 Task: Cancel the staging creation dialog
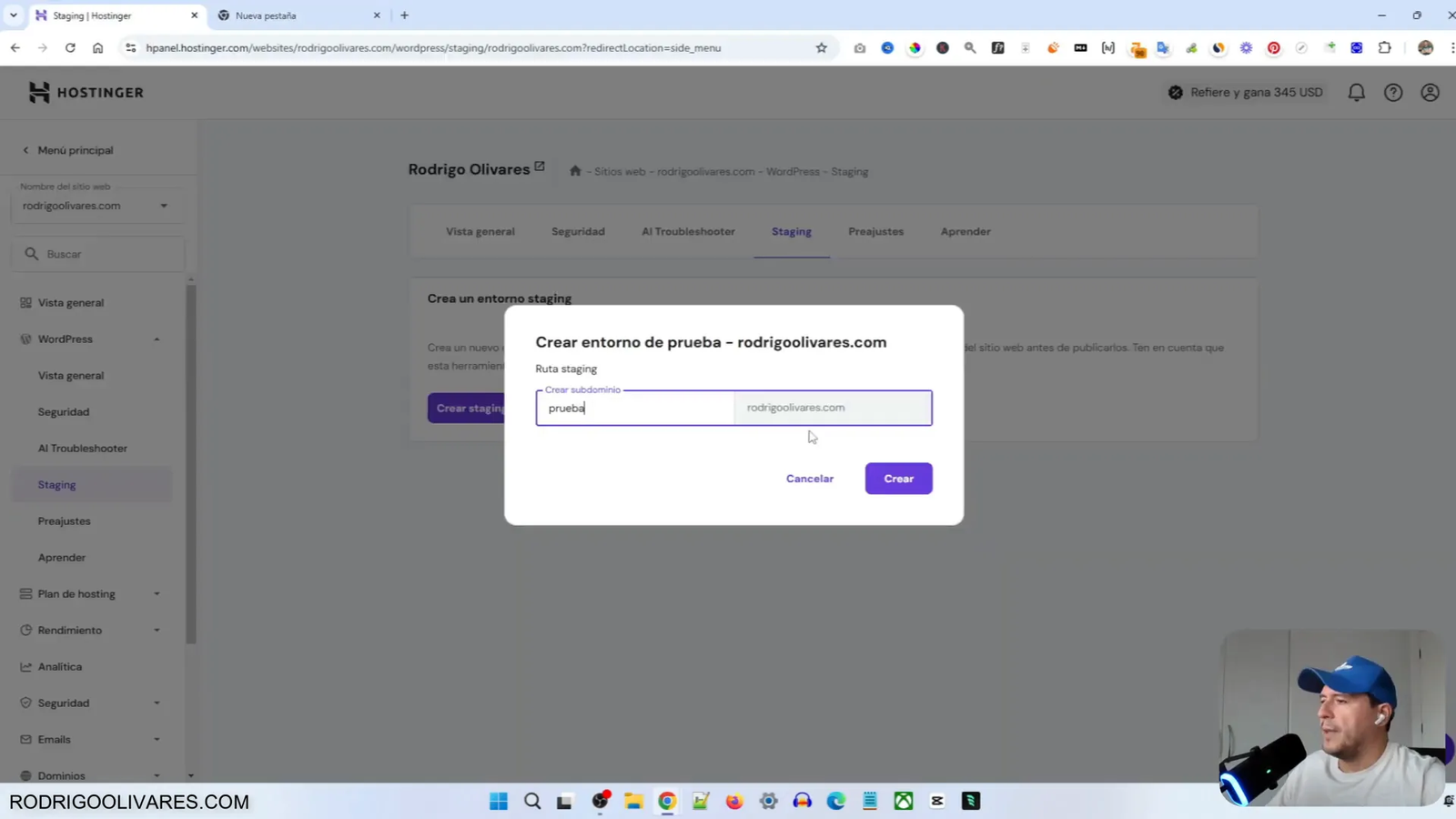809,478
